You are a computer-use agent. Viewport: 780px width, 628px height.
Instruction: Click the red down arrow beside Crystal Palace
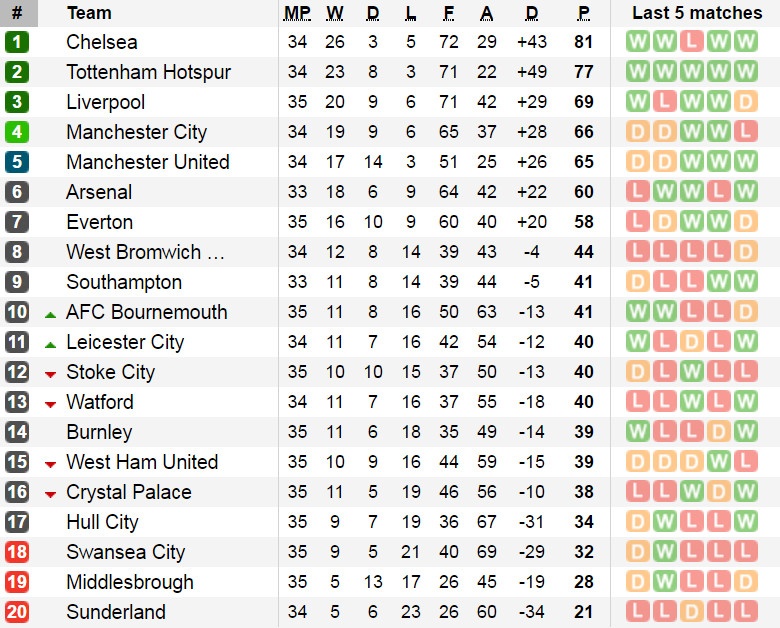coord(50,493)
